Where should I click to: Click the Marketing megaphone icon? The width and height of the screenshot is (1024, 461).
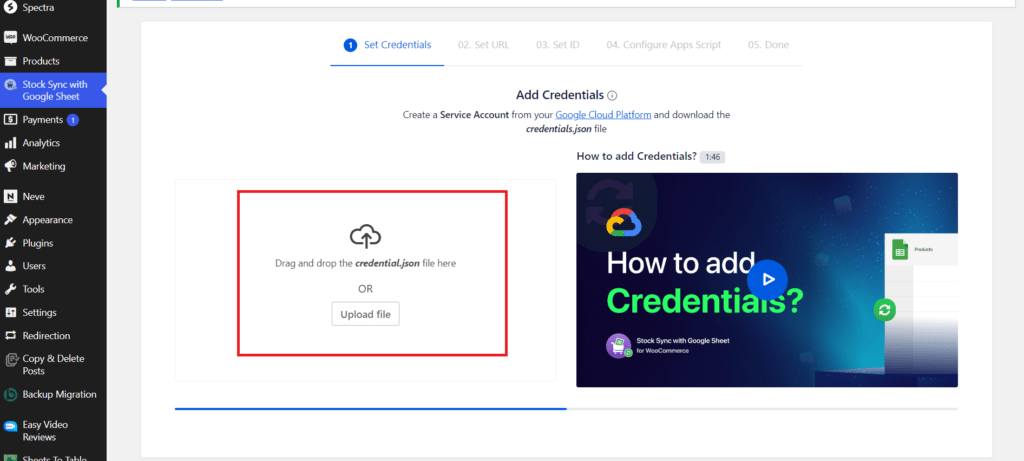coord(10,167)
